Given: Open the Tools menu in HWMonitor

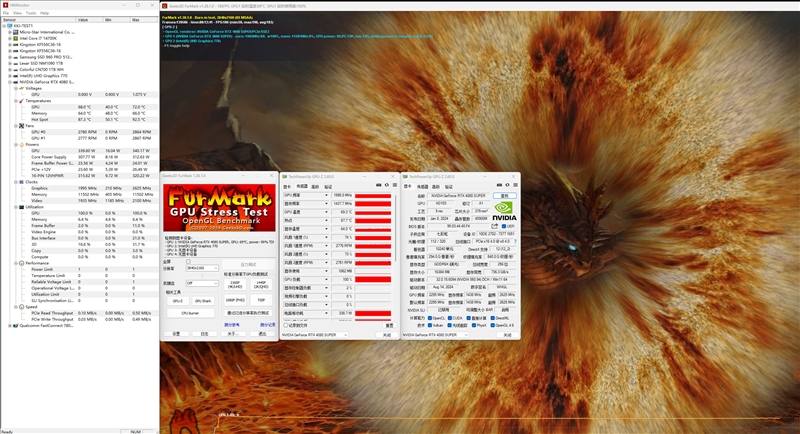Looking at the screenshot, I should pos(31,13).
